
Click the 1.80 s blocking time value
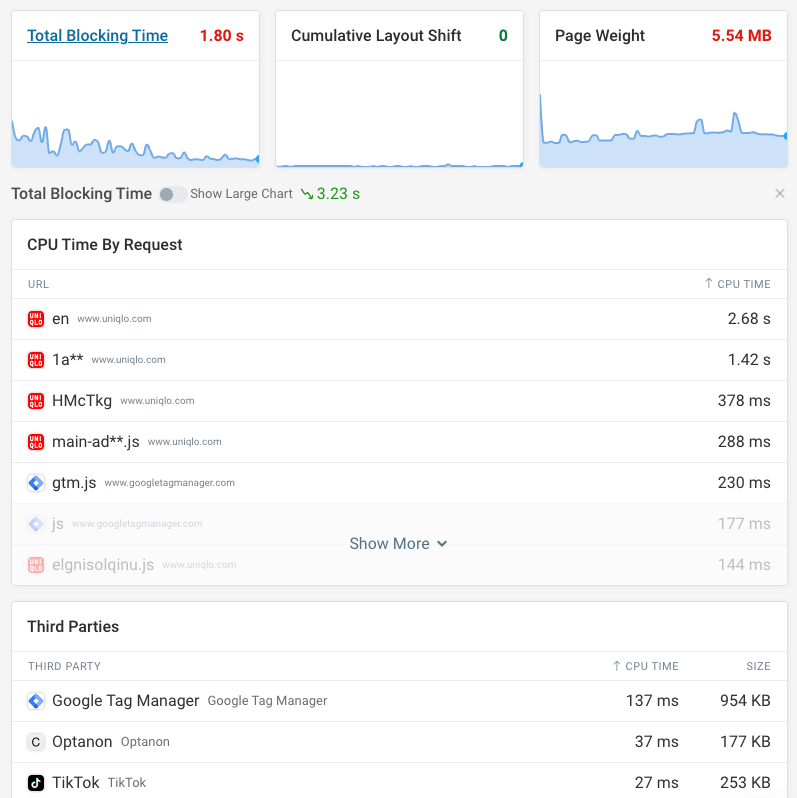pos(221,36)
